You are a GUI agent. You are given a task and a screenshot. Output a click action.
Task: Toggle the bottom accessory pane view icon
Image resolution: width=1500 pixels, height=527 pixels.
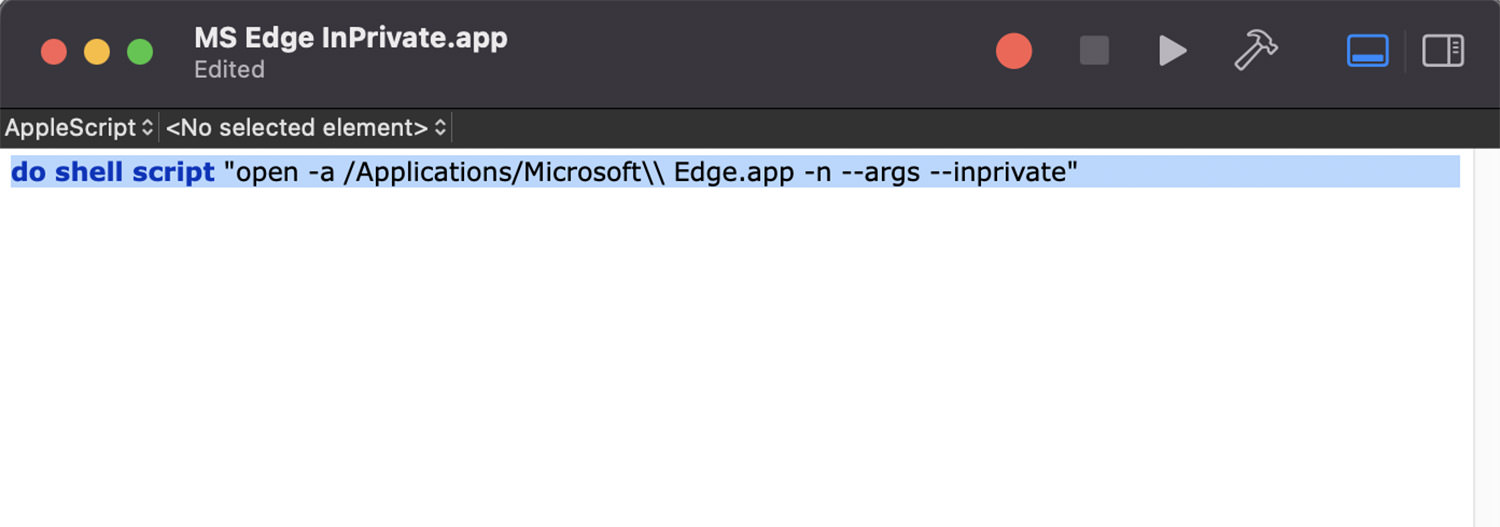click(1367, 51)
